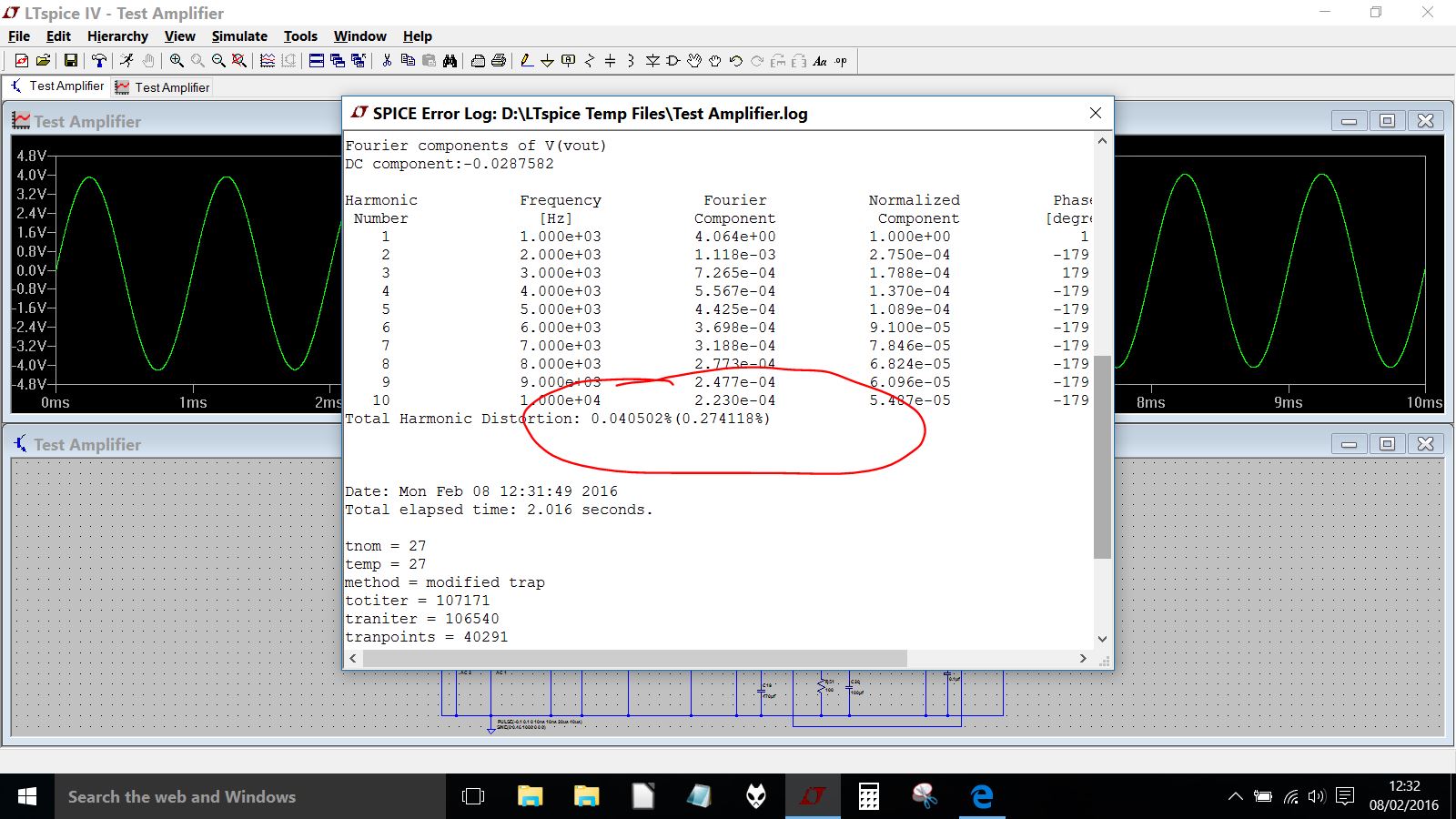Select the Text Aa tool
Viewport: 1456px width, 819px height.
click(x=820, y=61)
